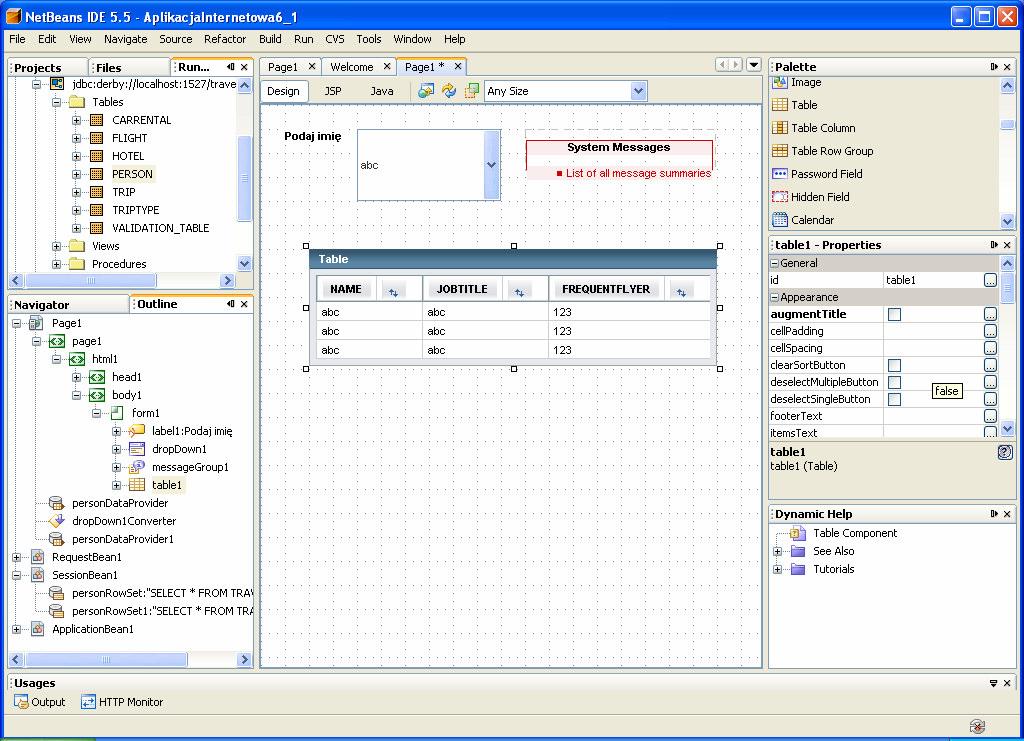Click ellipsis button for footerText property
Viewport: 1024px width, 741px height.
(990, 417)
